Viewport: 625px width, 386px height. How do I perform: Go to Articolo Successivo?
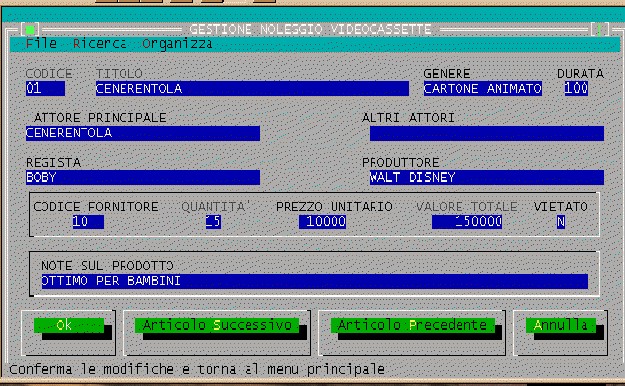(217, 325)
